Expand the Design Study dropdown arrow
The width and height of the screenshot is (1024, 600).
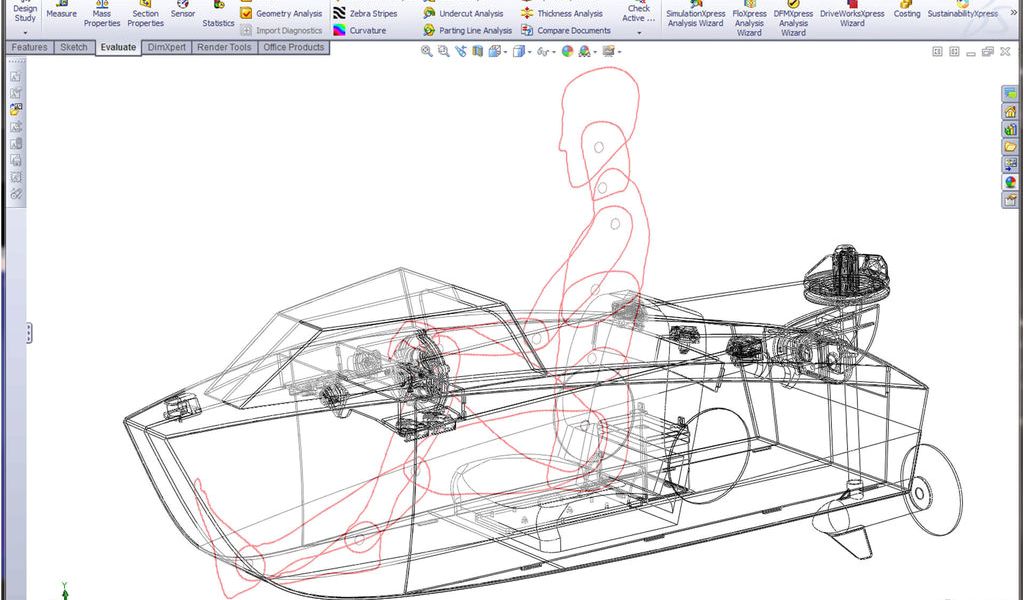point(25,33)
